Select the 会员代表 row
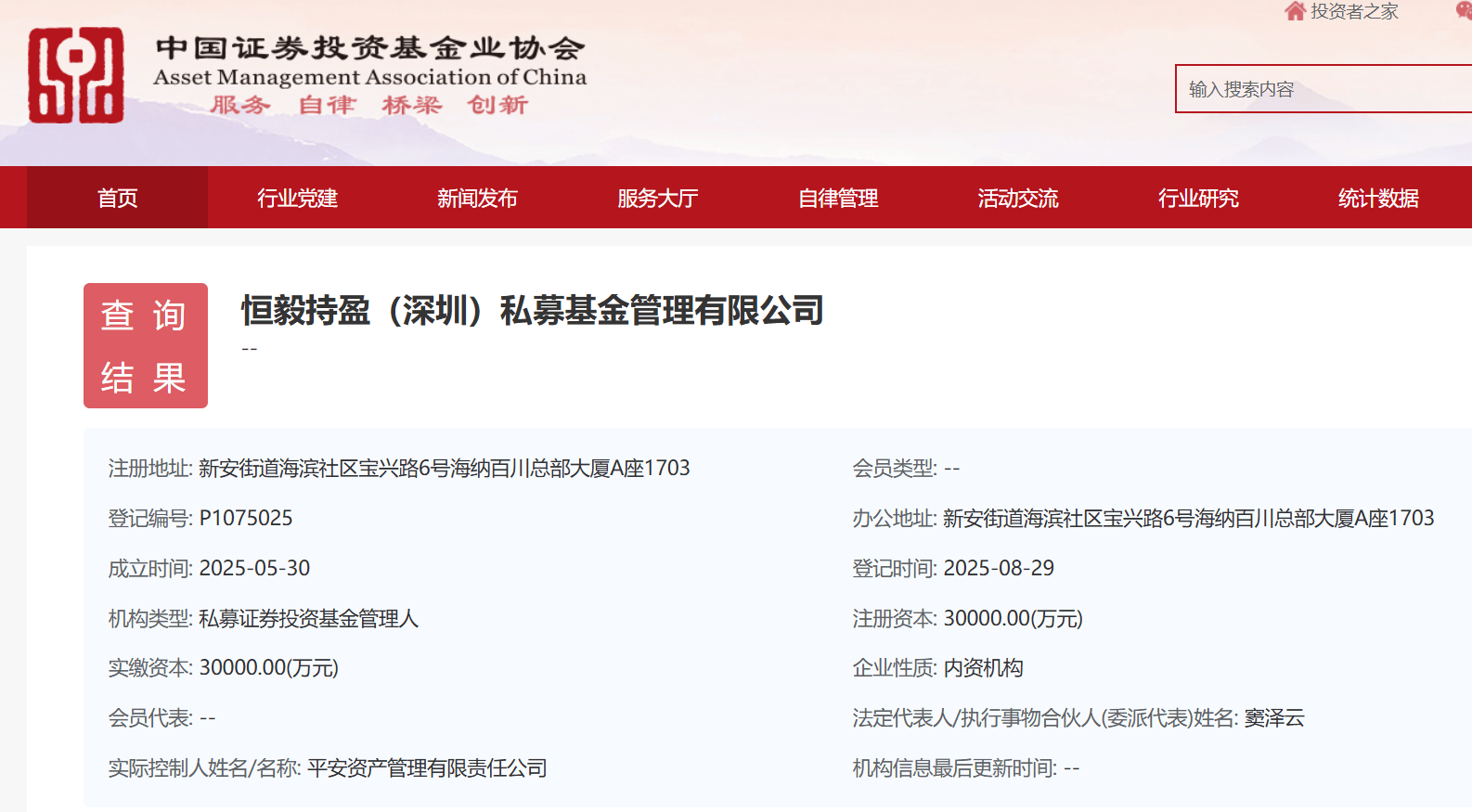The width and height of the screenshot is (1472, 812). (x=162, y=718)
